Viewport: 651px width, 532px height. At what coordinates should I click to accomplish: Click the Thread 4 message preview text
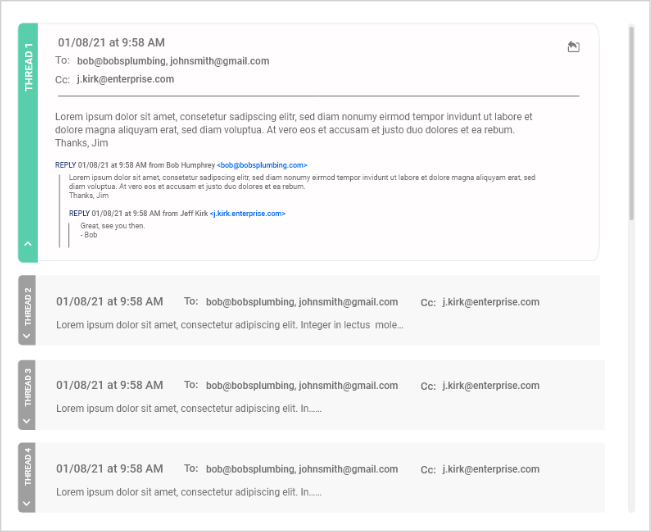pyautogui.click(x=188, y=491)
